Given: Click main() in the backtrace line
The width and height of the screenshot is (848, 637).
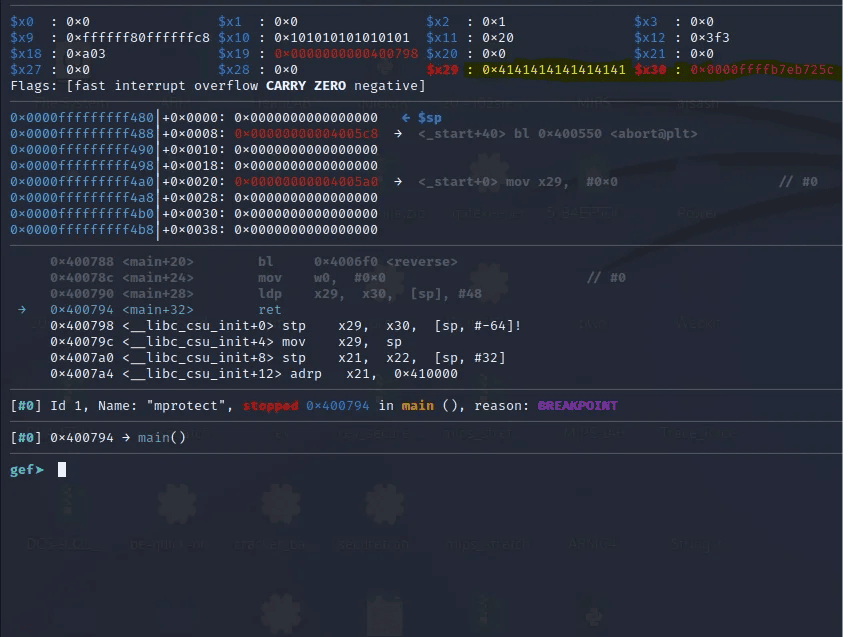Looking at the screenshot, I should tap(162, 437).
